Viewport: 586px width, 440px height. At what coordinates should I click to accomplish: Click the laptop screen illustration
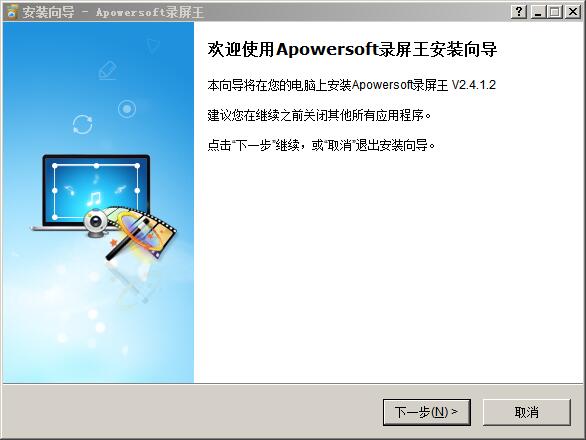point(96,190)
